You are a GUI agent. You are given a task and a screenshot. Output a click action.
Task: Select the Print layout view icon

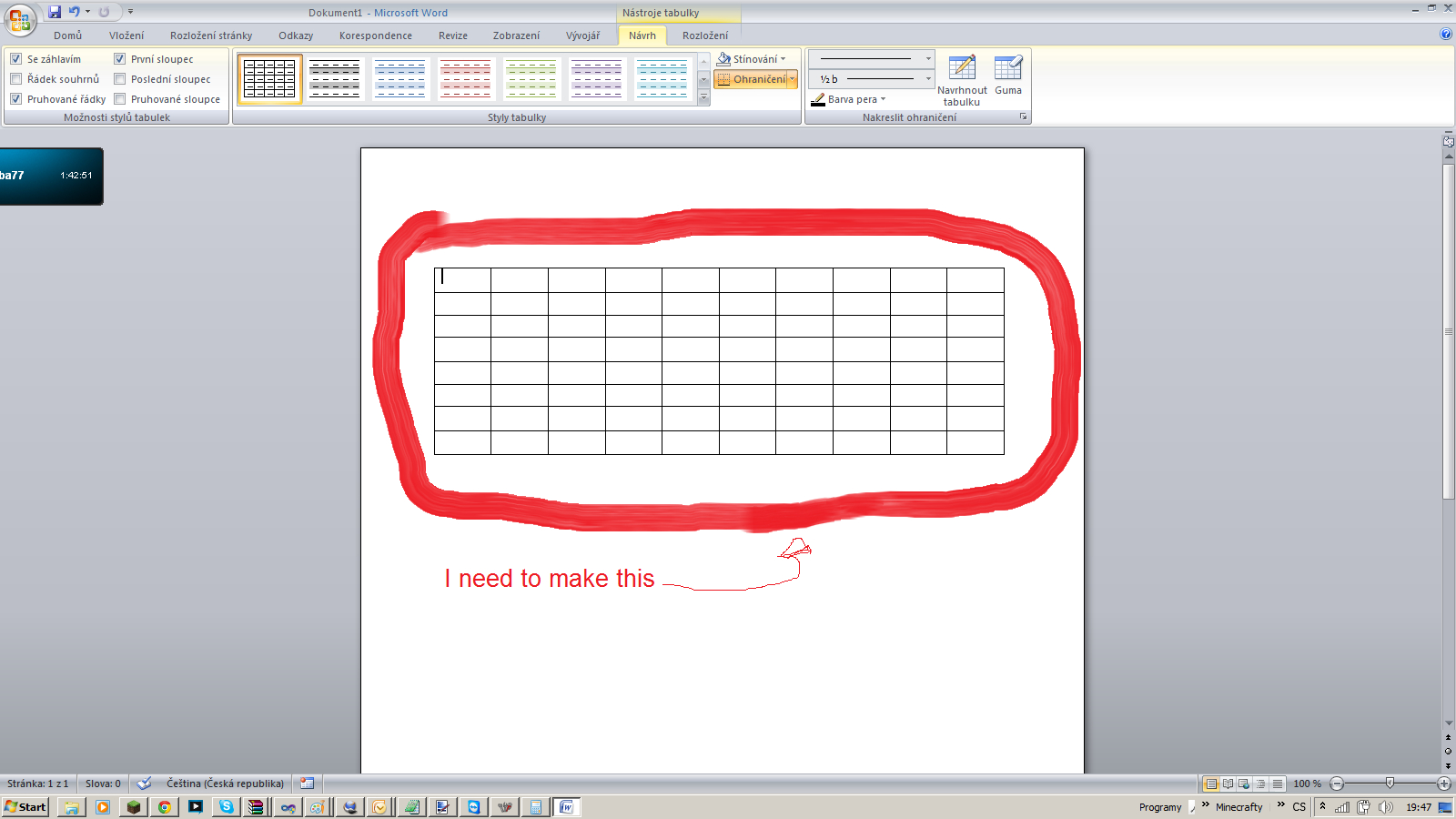(1212, 783)
